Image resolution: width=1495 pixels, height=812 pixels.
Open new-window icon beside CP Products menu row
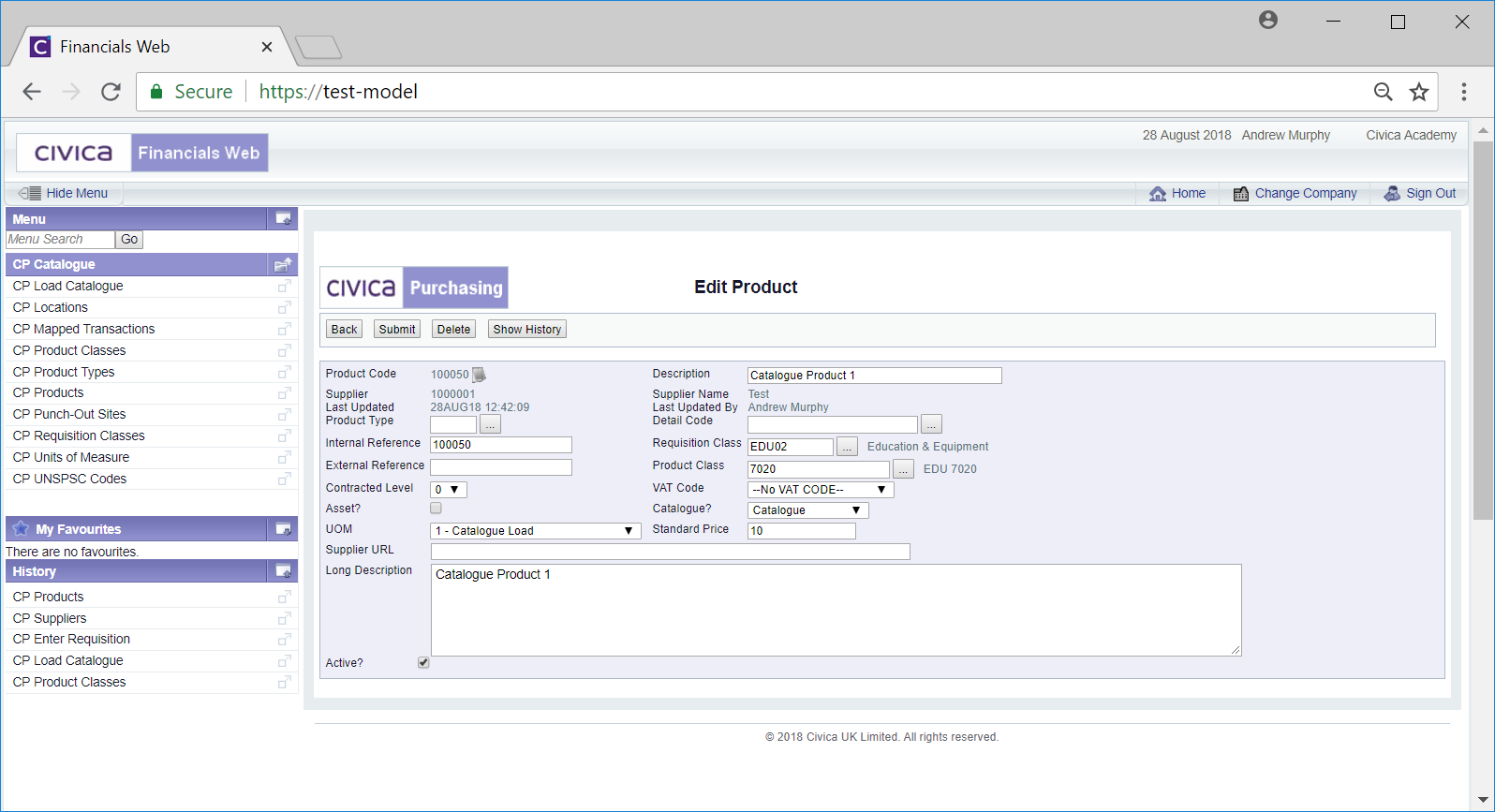pyautogui.click(x=285, y=392)
